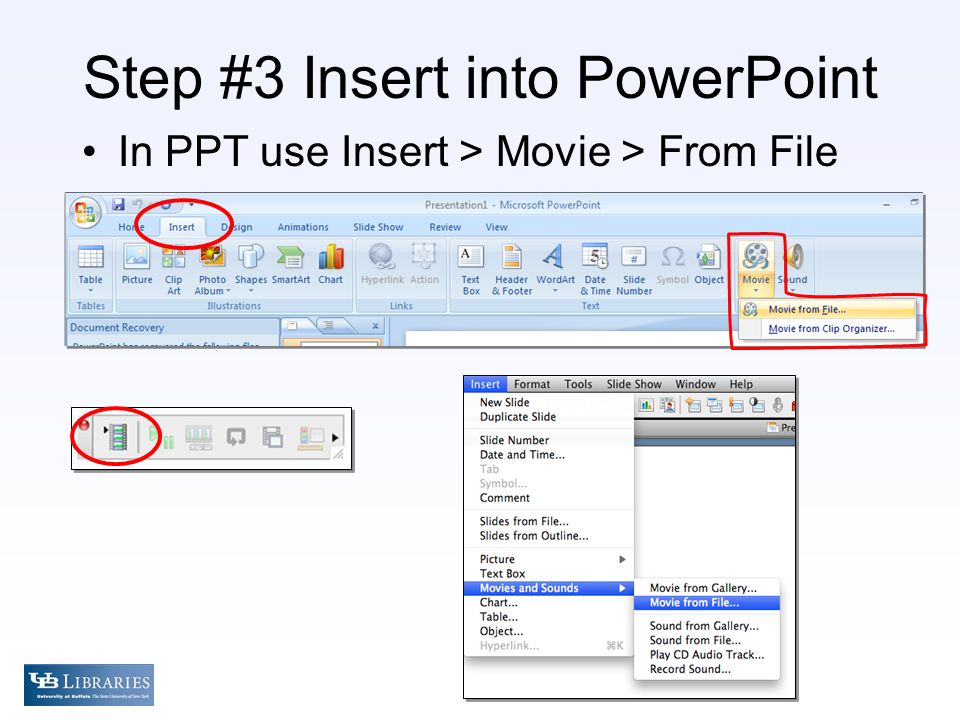The image size is (960, 720).
Task: Open the Help menu
Action: 741,384
